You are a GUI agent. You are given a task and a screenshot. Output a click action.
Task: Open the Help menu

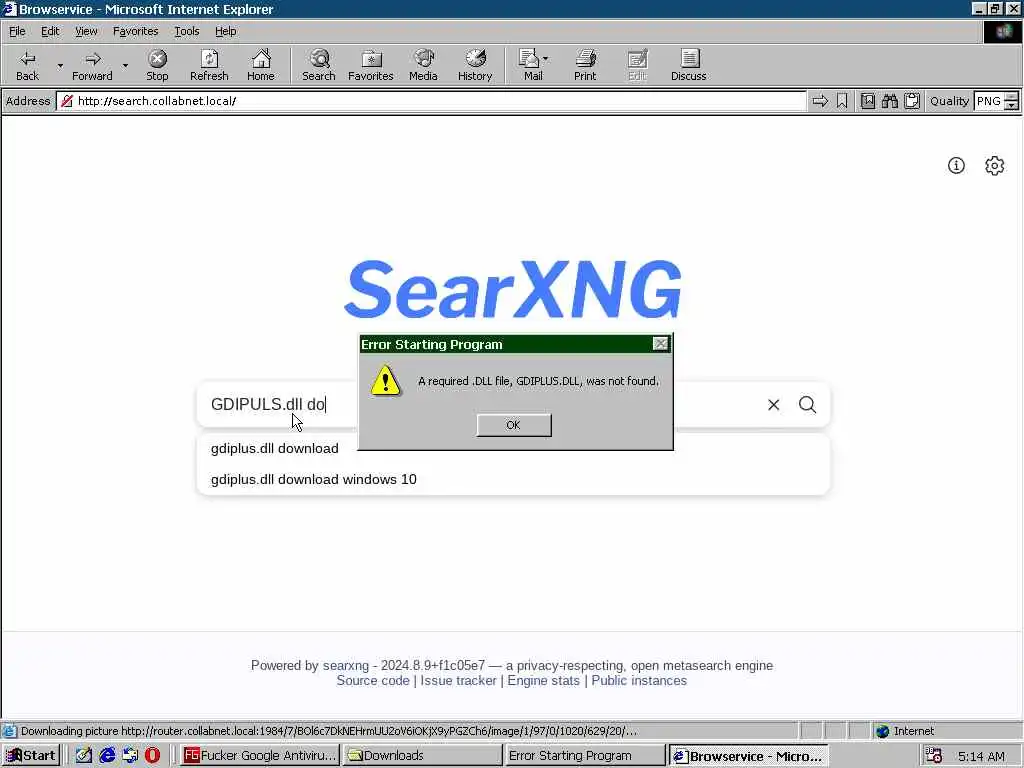tap(225, 31)
